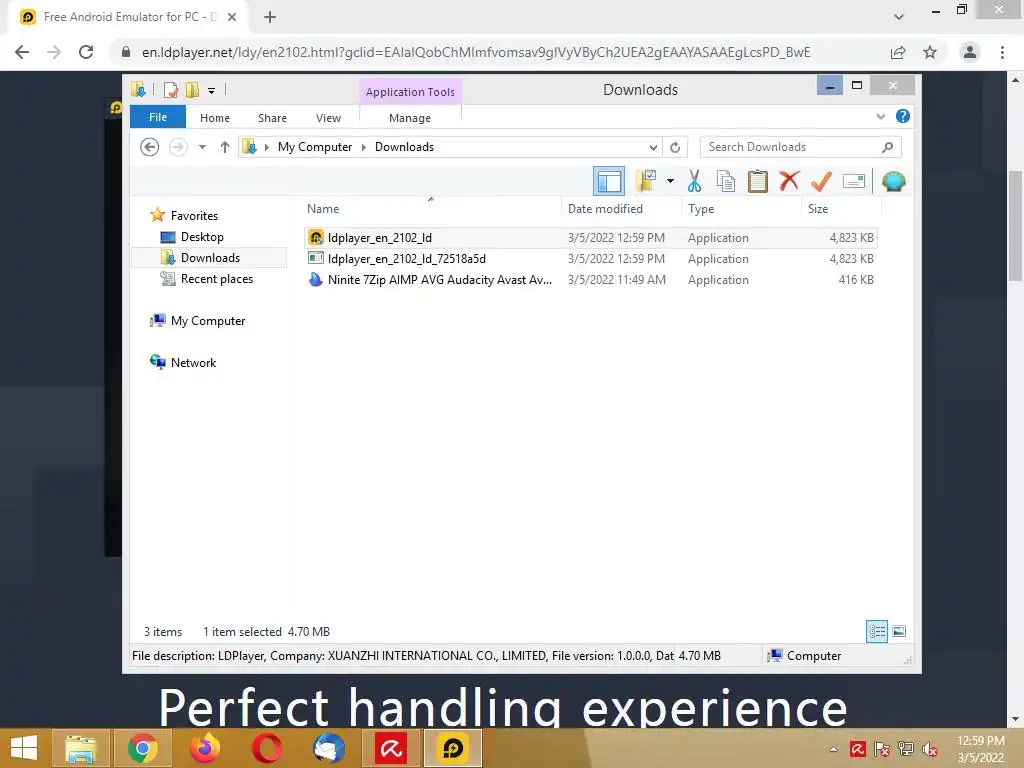
Task: Open the Manage ribbon tab
Action: pos(410,118)
